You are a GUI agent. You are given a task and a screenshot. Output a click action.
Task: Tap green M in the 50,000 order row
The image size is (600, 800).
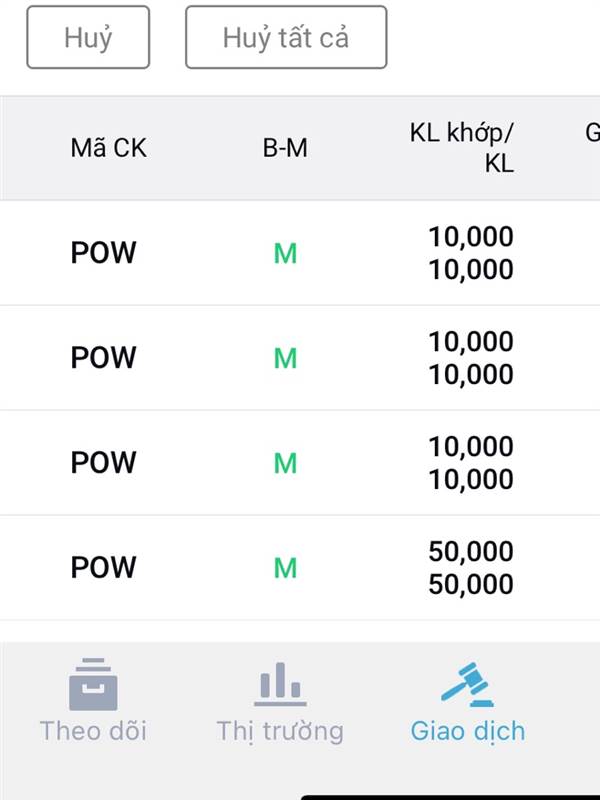(x=285, y=568)
